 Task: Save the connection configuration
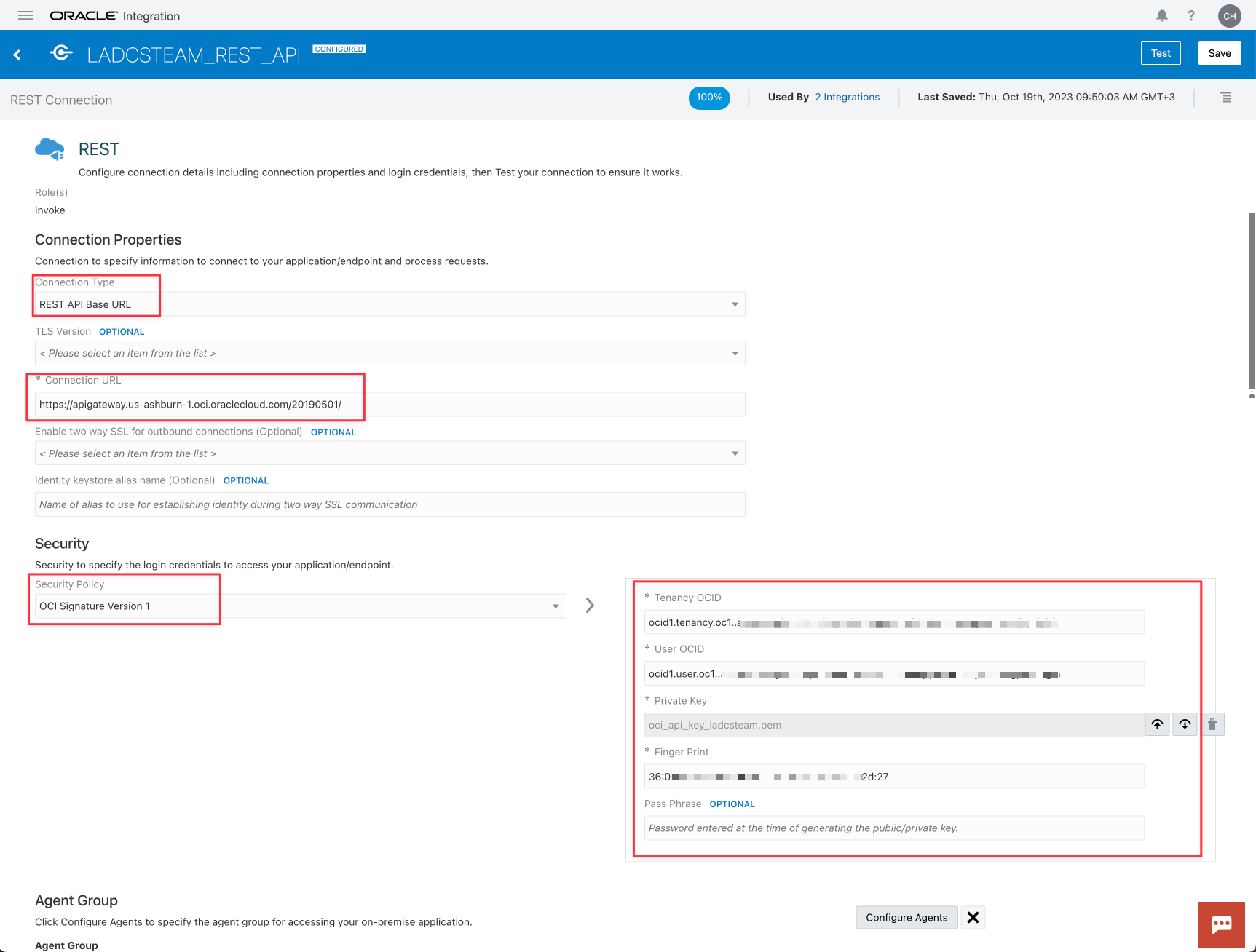click(1219, 52)
